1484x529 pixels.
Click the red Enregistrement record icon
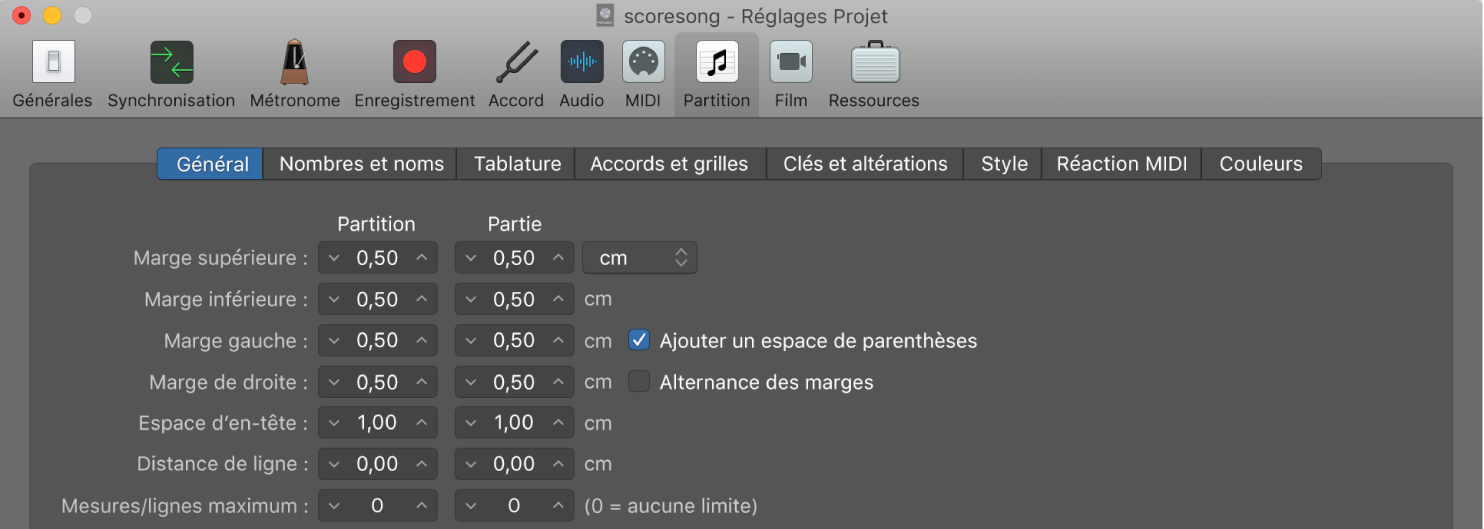pyautogui.click(x=414, y=62)
